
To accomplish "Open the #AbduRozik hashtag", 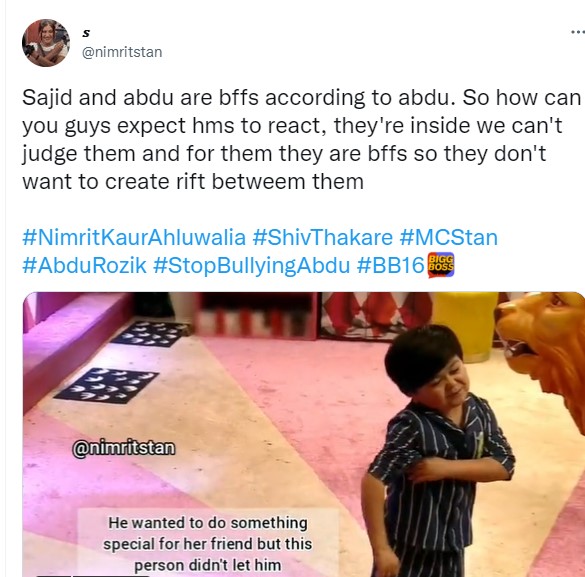I will [85, 266].
